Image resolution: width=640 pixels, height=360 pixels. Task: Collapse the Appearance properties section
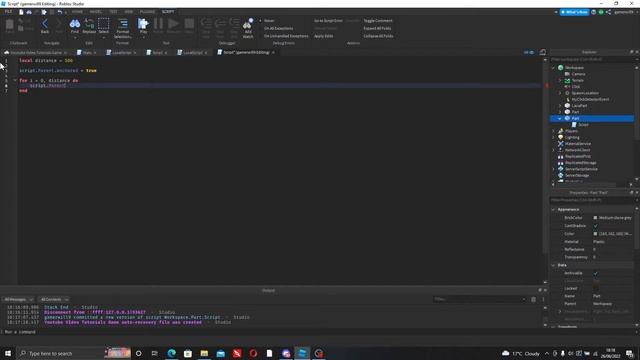pyautogui.click(x=553, y=209)
